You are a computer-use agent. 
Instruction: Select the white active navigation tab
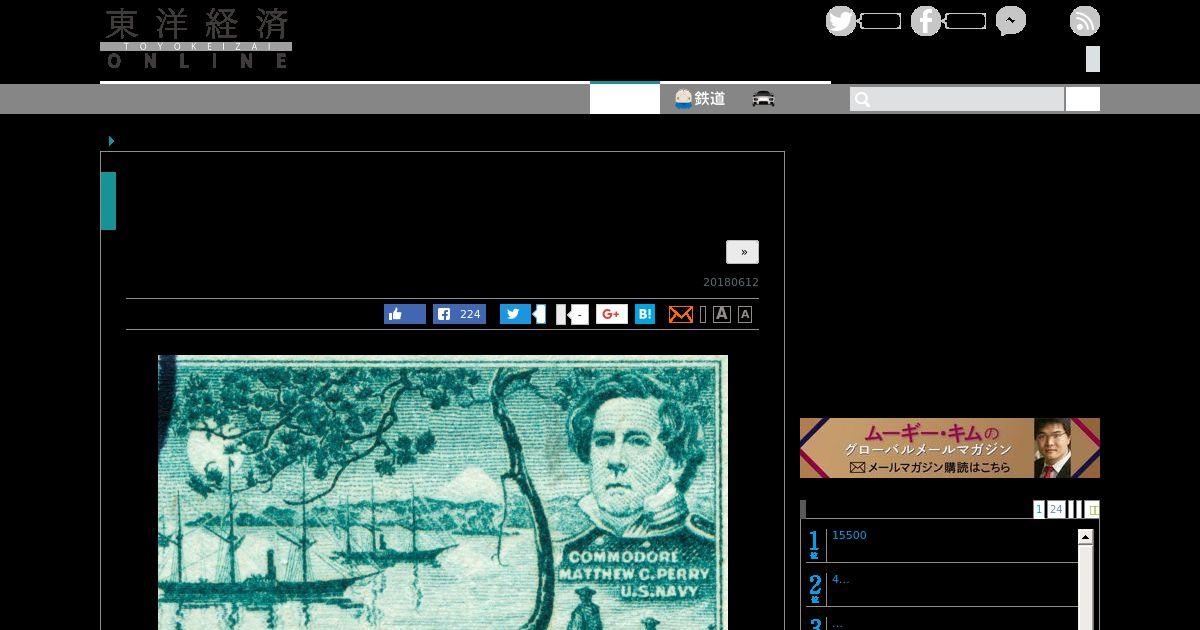(x=625, y=98)
